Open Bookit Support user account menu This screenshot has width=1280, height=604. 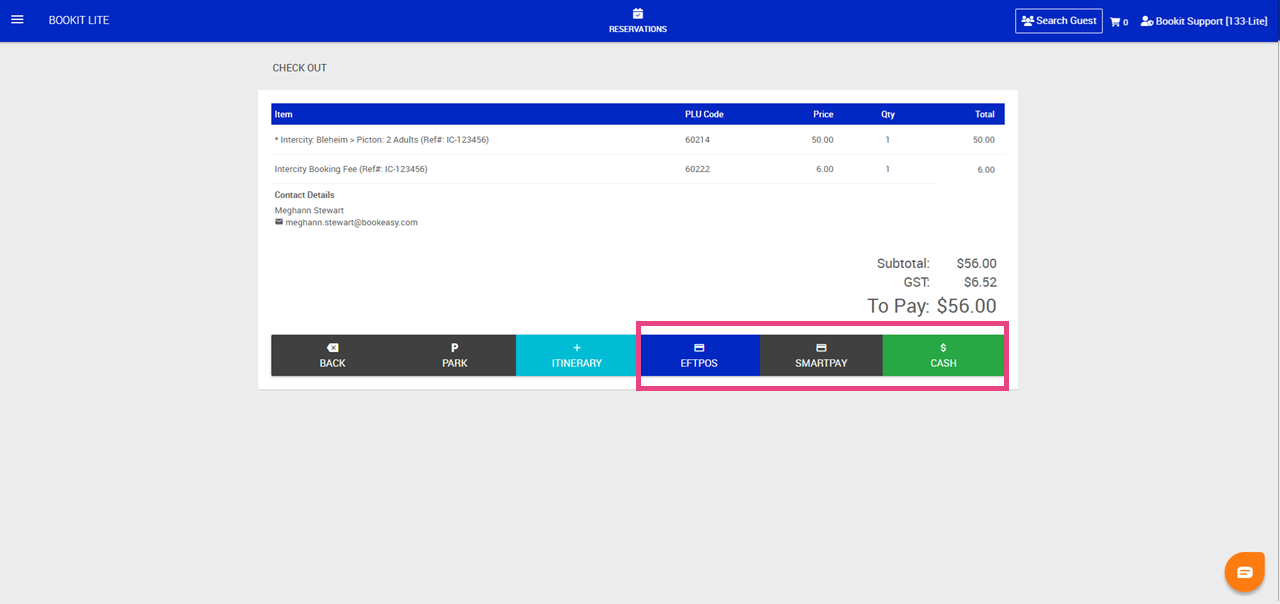[x=1204, y=21]
